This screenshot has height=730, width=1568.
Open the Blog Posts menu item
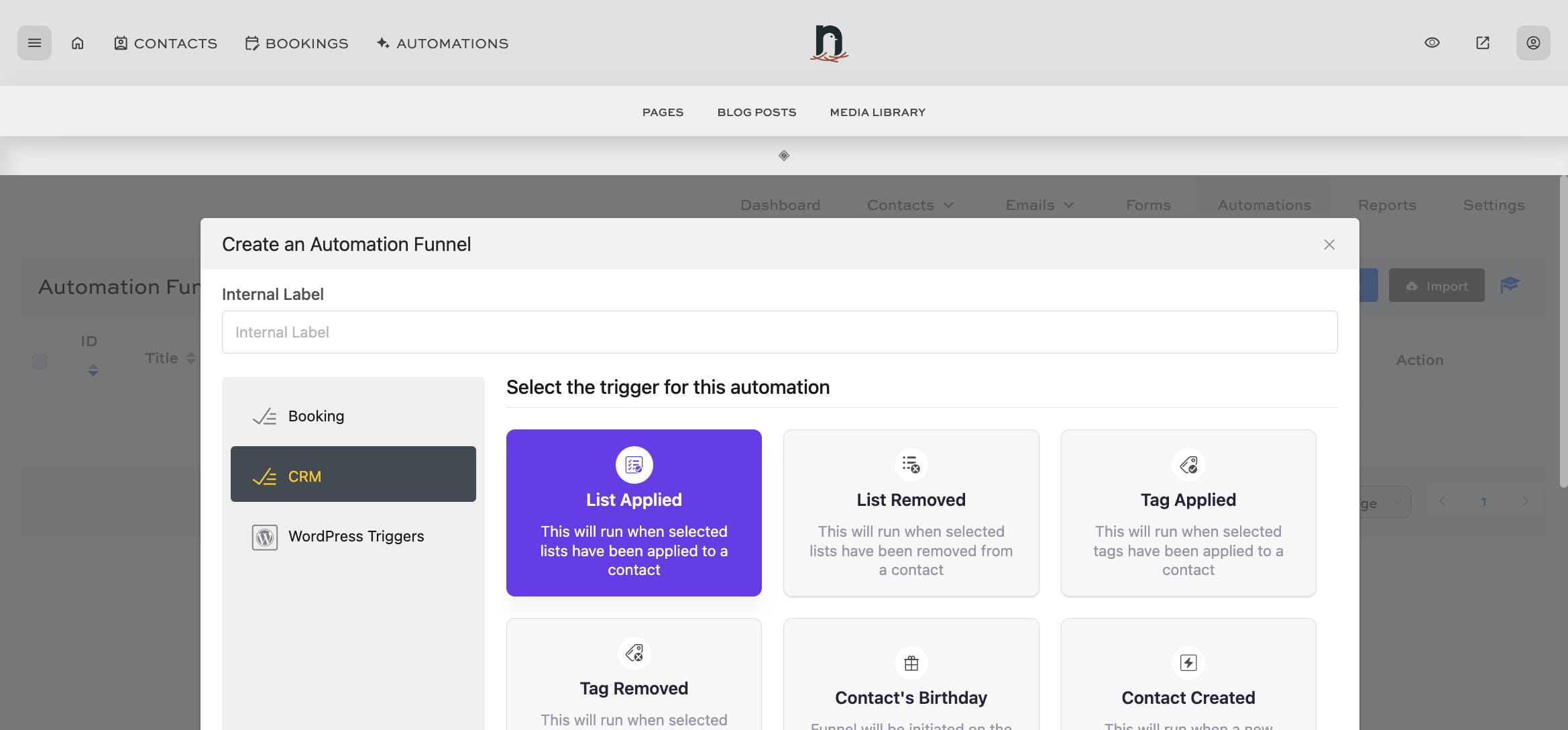pyautogui.click(x=757, y=112)
